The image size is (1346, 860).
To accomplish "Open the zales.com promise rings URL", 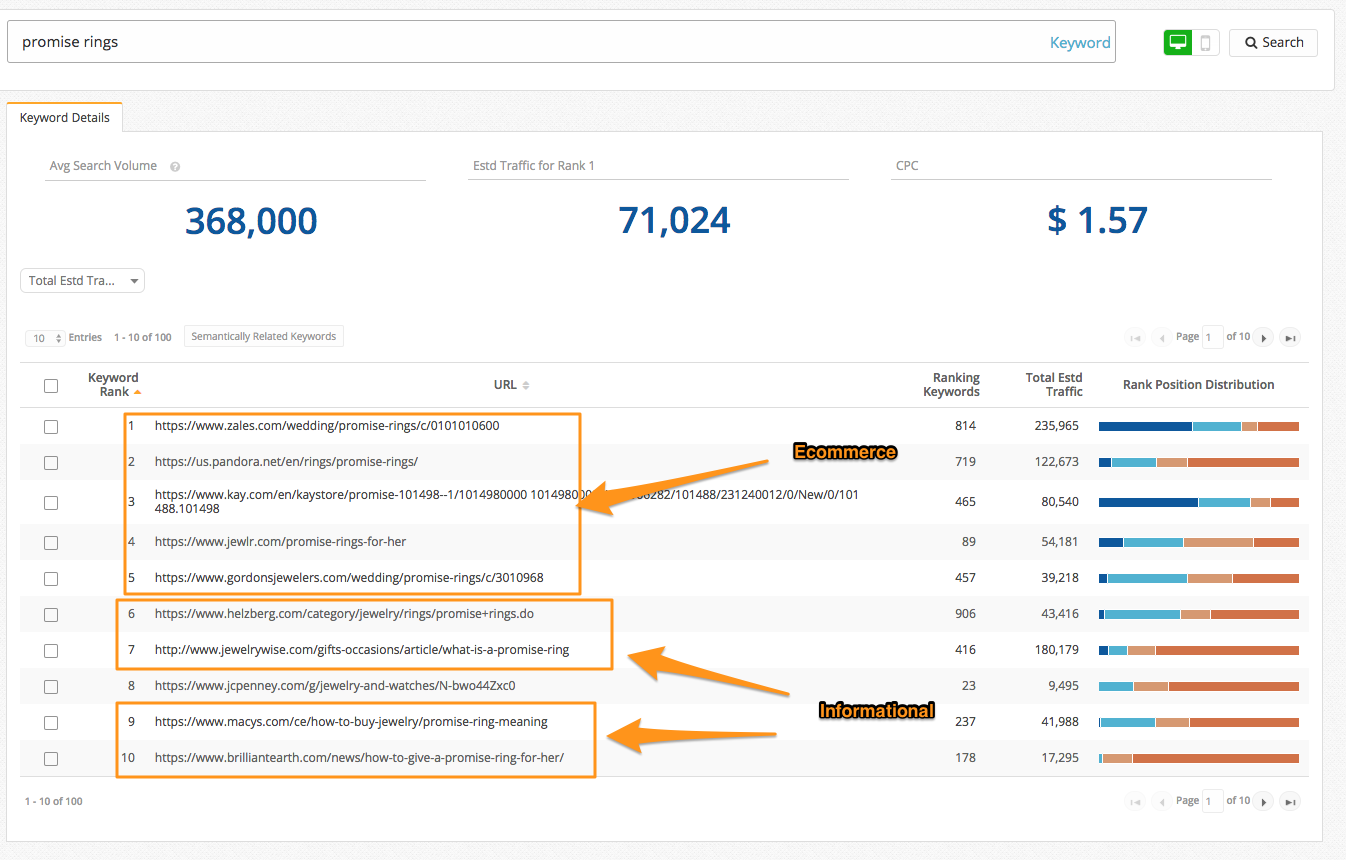I will [x=327, y=426].
